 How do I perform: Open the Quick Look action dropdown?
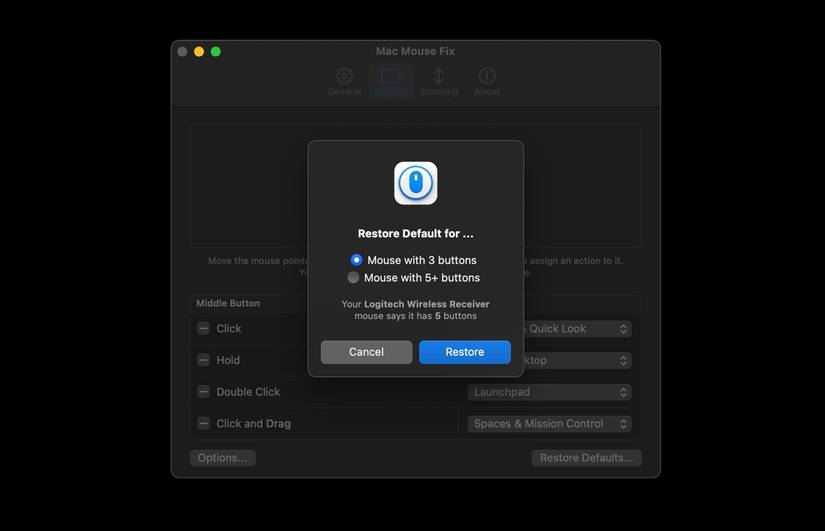pos(577,329)
